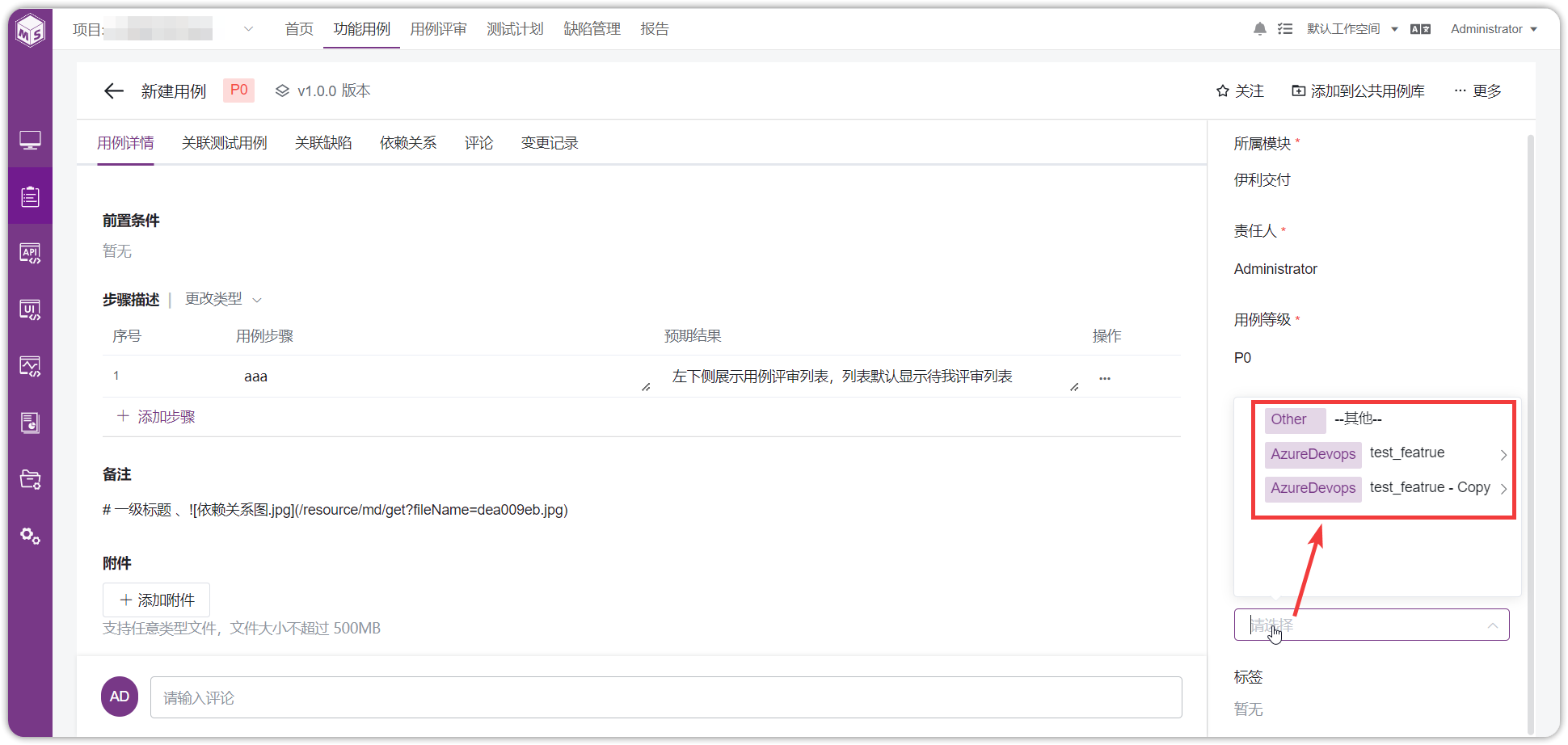The image size is (1568, 745).
Task: Click 添加到公共用例库 button
Action: click(x=1358, y=91)
